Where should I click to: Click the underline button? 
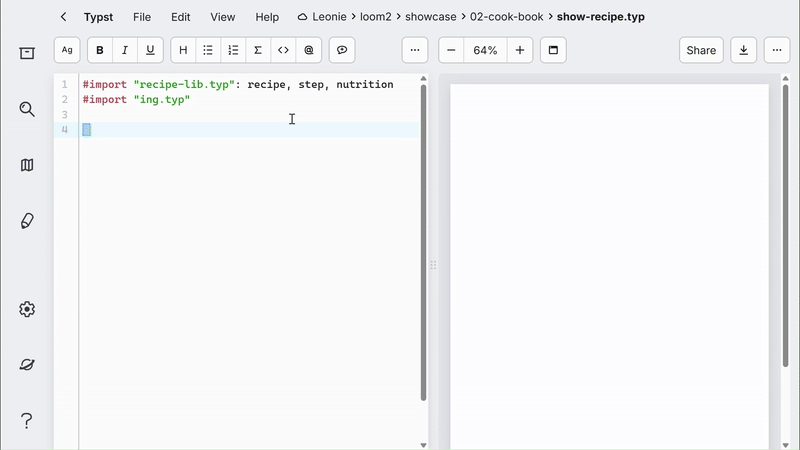(x=150, y=50)
